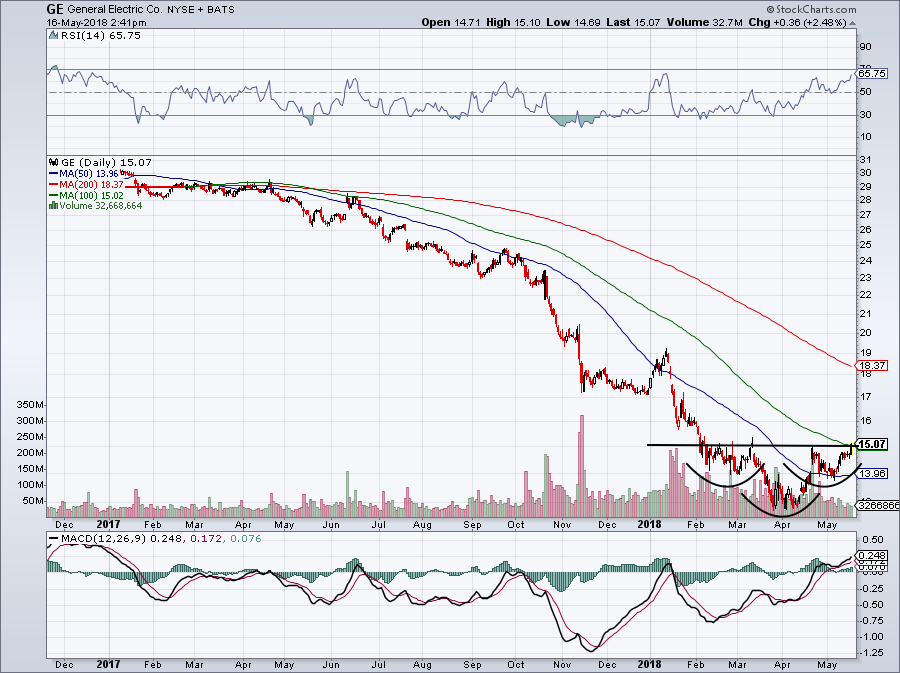The width and height of the screenshot is (900, 673).
Task: Open the StockCharts.com copyright link
Action: [x=811, y=9]
